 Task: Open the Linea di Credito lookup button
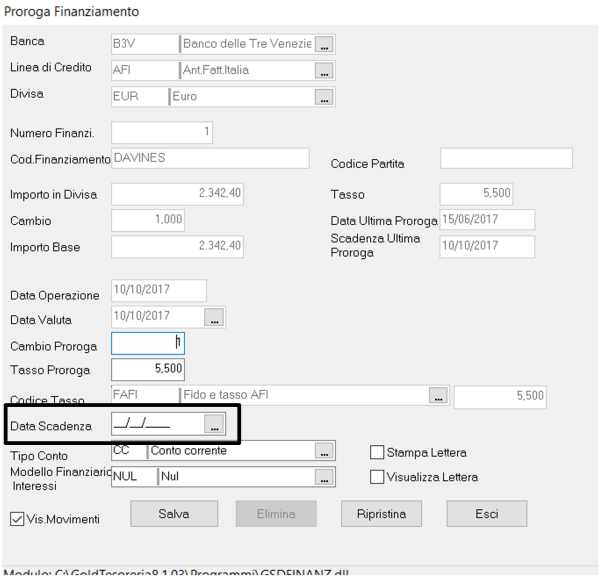coord(323,71)
